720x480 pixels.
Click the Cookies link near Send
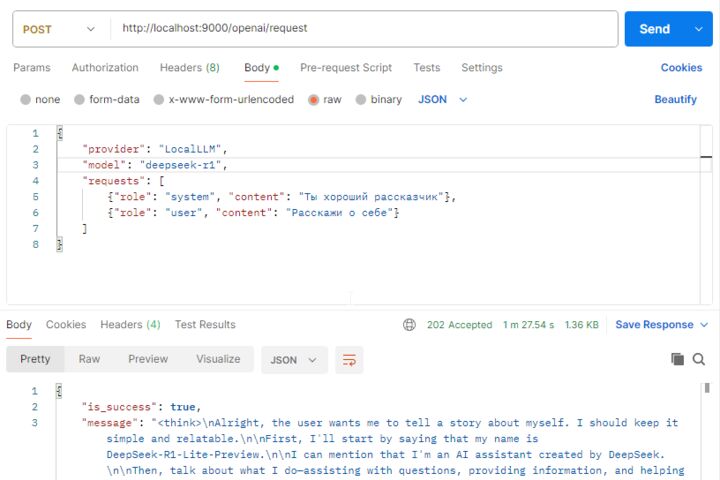point(681,68)
